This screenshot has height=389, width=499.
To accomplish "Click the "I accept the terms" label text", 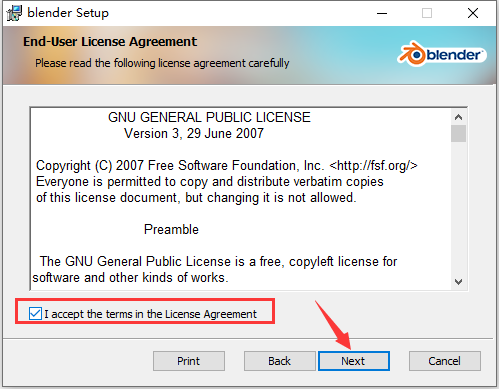I will tap(150, 314).
